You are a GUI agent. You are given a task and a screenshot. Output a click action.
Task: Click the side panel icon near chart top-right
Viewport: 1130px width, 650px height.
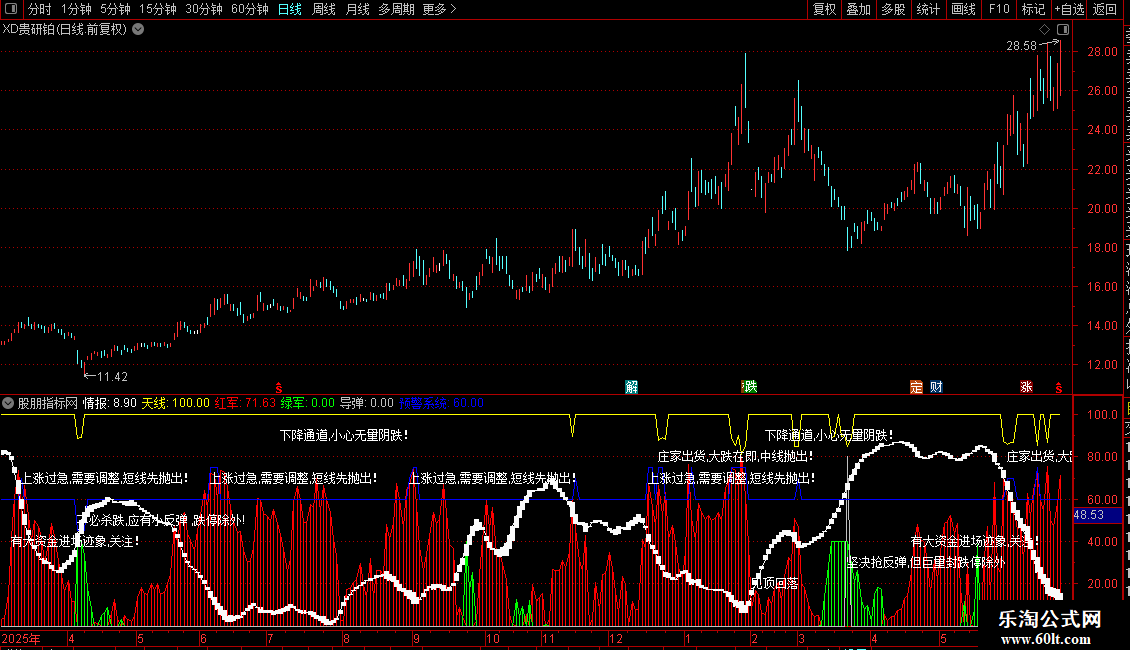click(1063, 30)
